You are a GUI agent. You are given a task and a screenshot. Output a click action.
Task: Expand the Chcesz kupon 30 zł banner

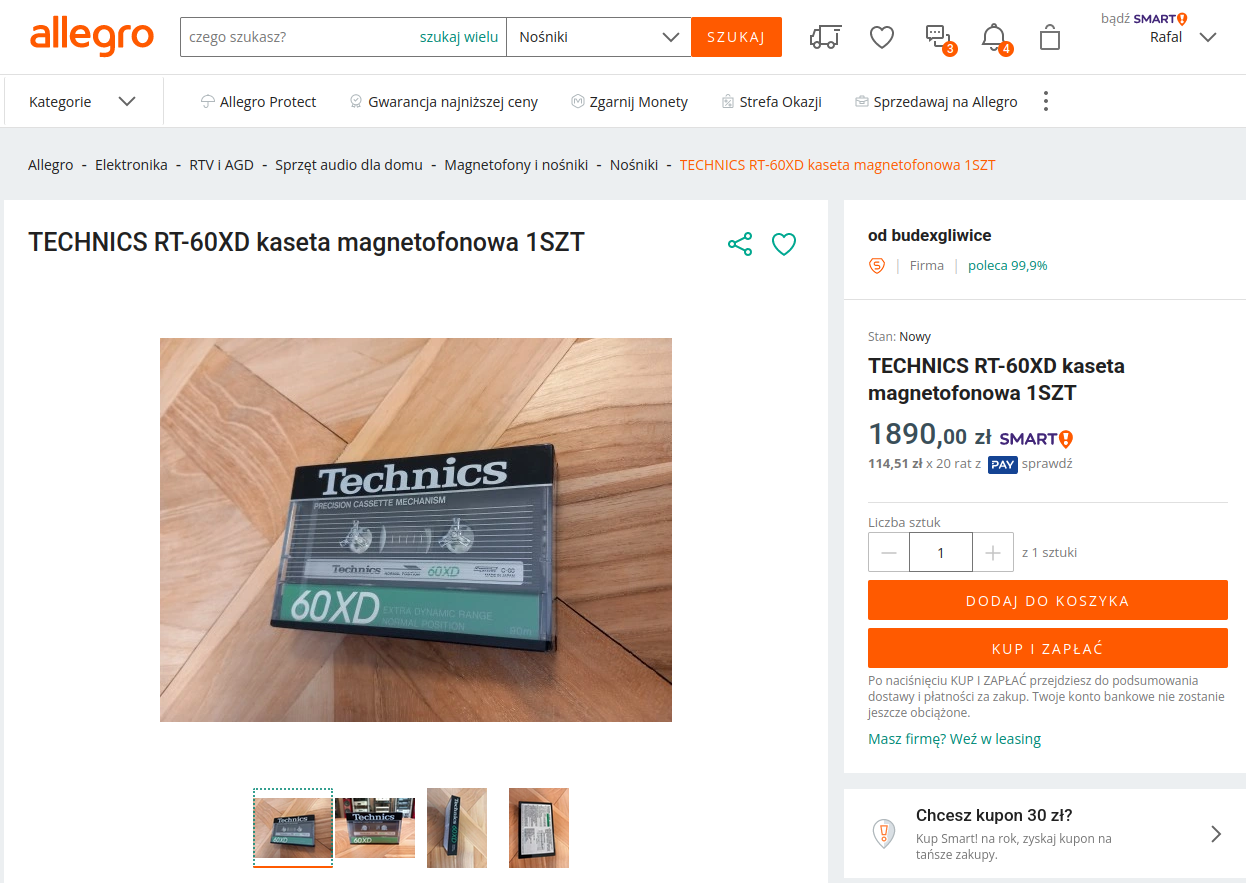pos(1045,834)
